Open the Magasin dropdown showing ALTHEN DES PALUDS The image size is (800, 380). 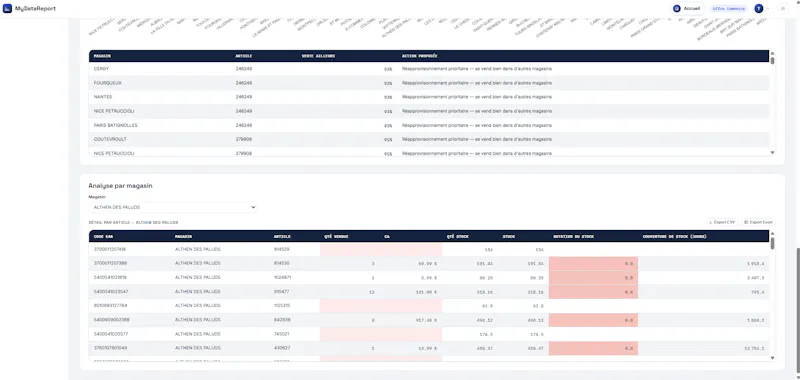(x=172, y=207)
